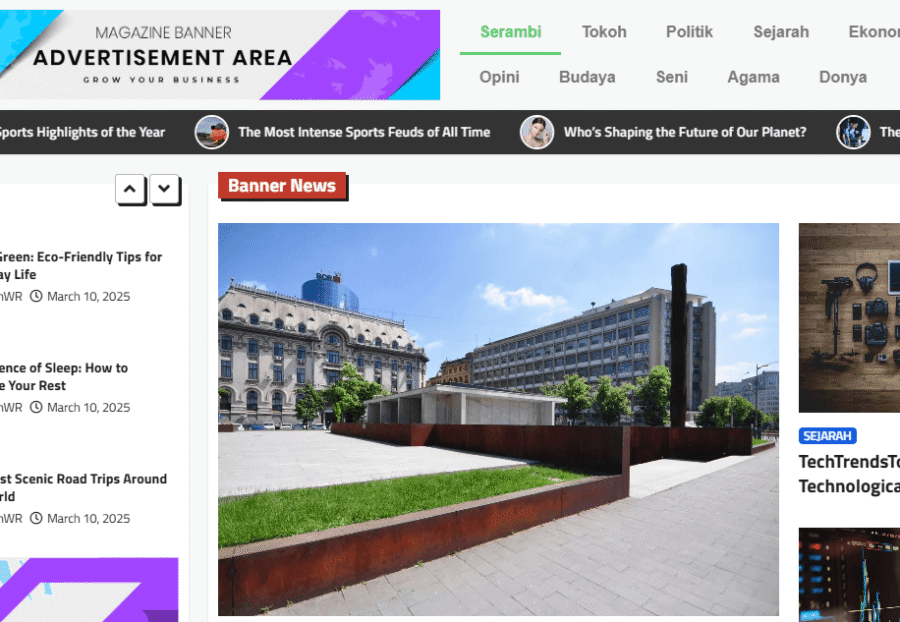This screenshot has height=622, width=900.
Task: Click the blue SEJARAH category badge
Action: (827, 436)
